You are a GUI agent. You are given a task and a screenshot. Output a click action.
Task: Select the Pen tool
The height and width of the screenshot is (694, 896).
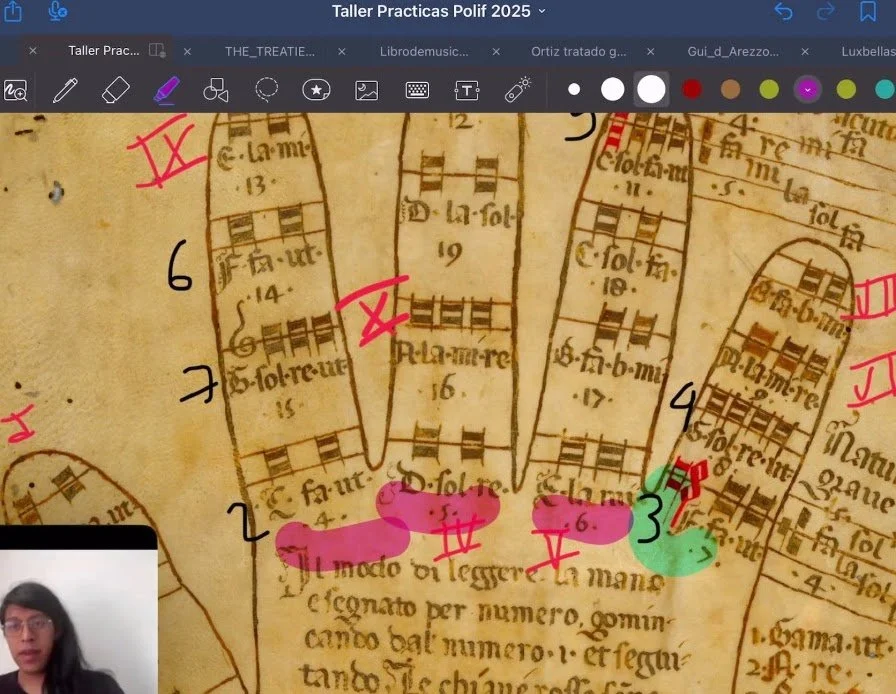[x=65, y=90]
